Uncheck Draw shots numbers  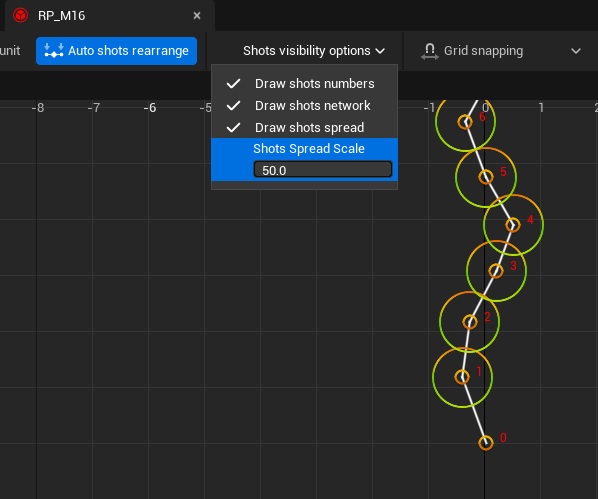pos(304,84)
